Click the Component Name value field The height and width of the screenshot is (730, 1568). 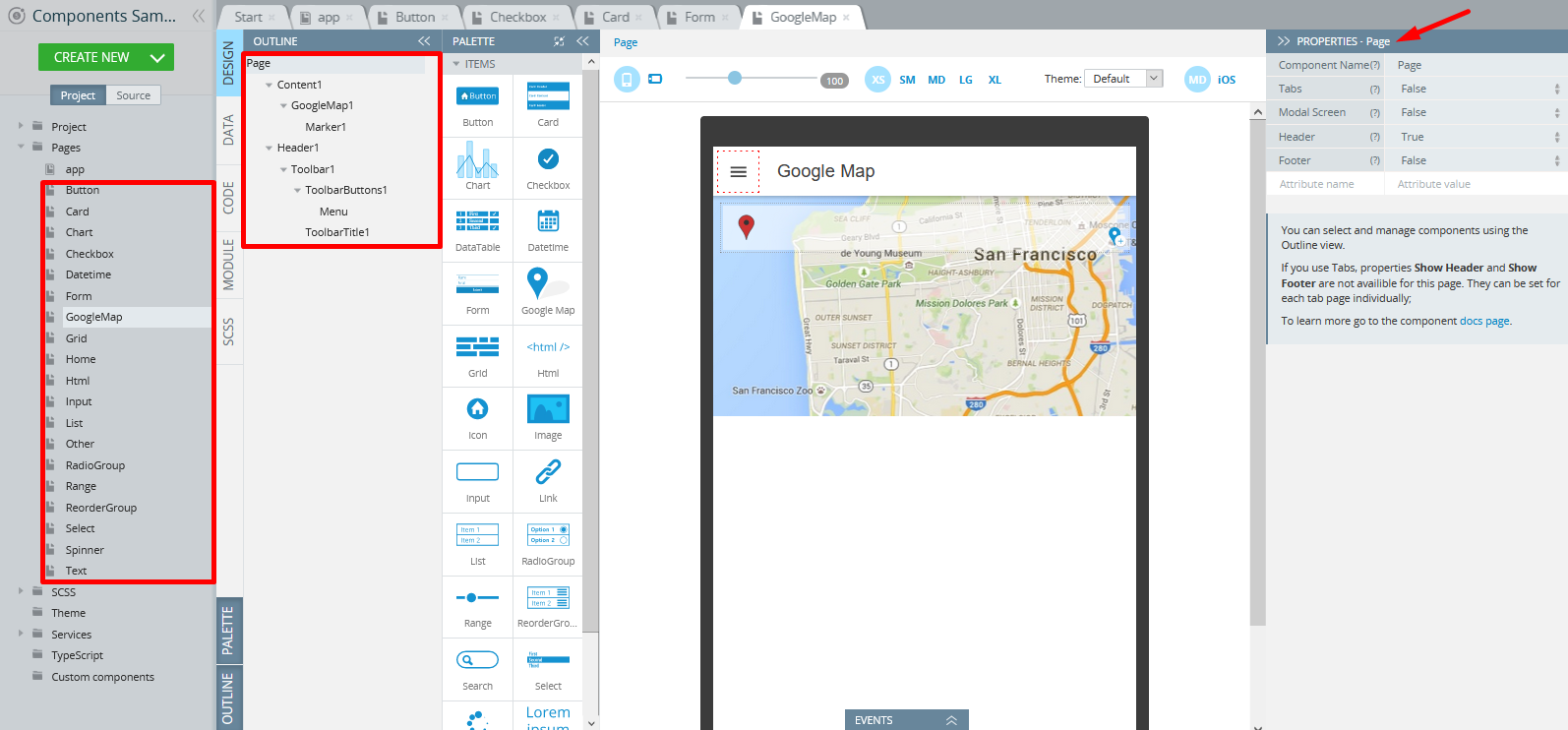click(x=1477, y=65)
